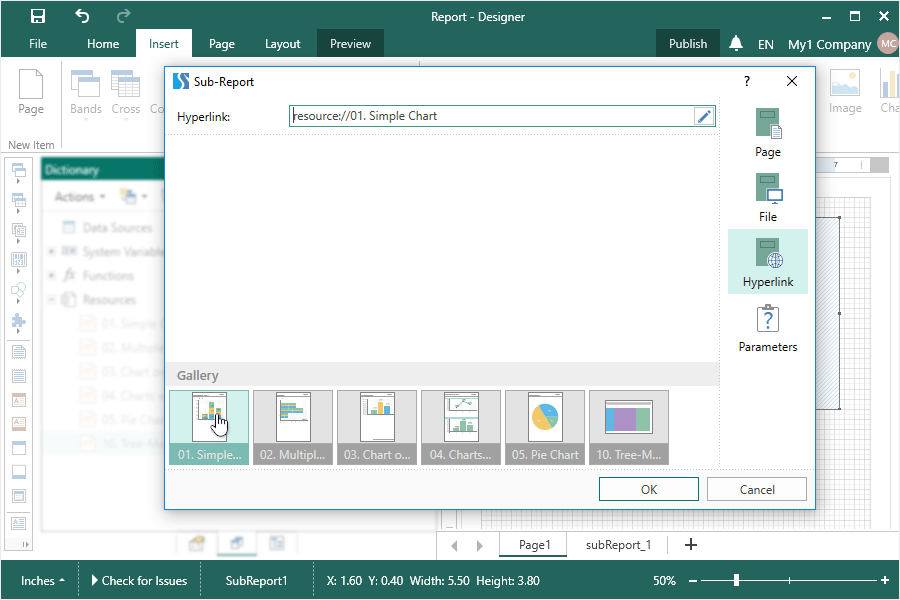Click the Dictionary panel header

pyautogui.click(x=102, y=170)
